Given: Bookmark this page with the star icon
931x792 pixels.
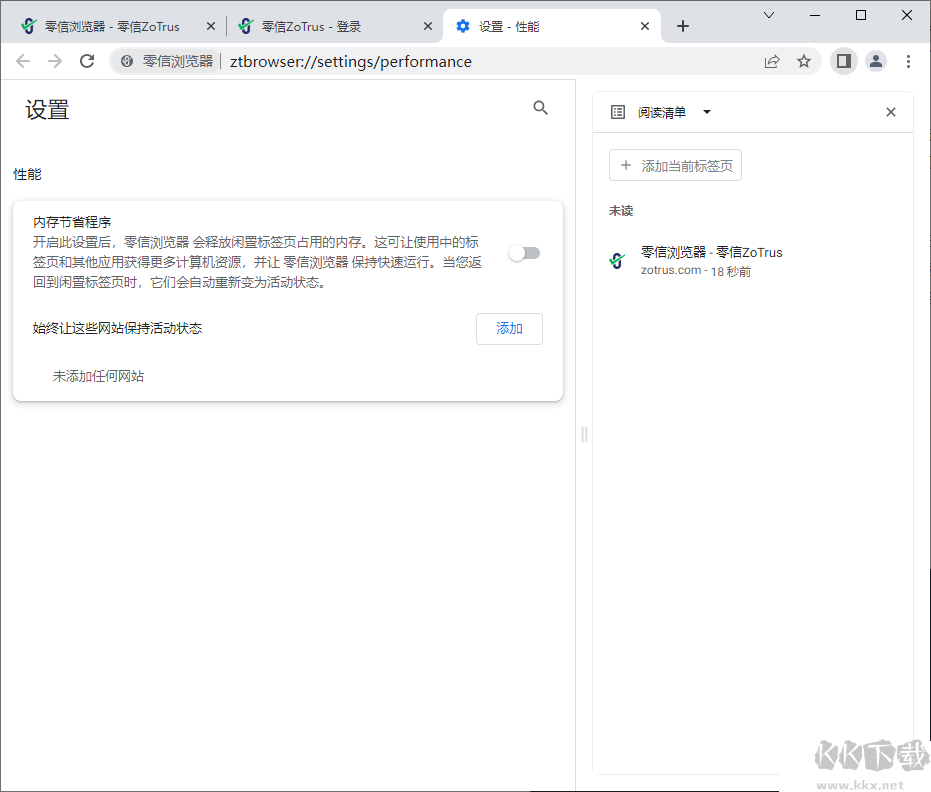Looking at the screenshot, I should point(804,61).
